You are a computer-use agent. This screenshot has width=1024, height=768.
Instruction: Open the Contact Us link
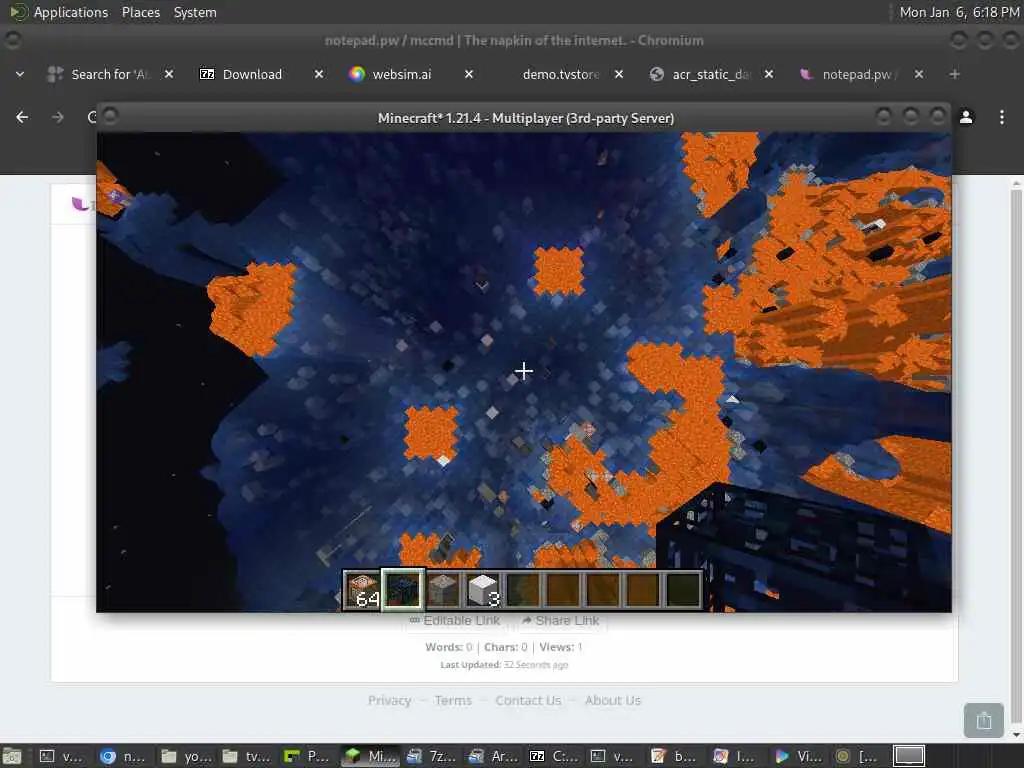pos(528,700)
